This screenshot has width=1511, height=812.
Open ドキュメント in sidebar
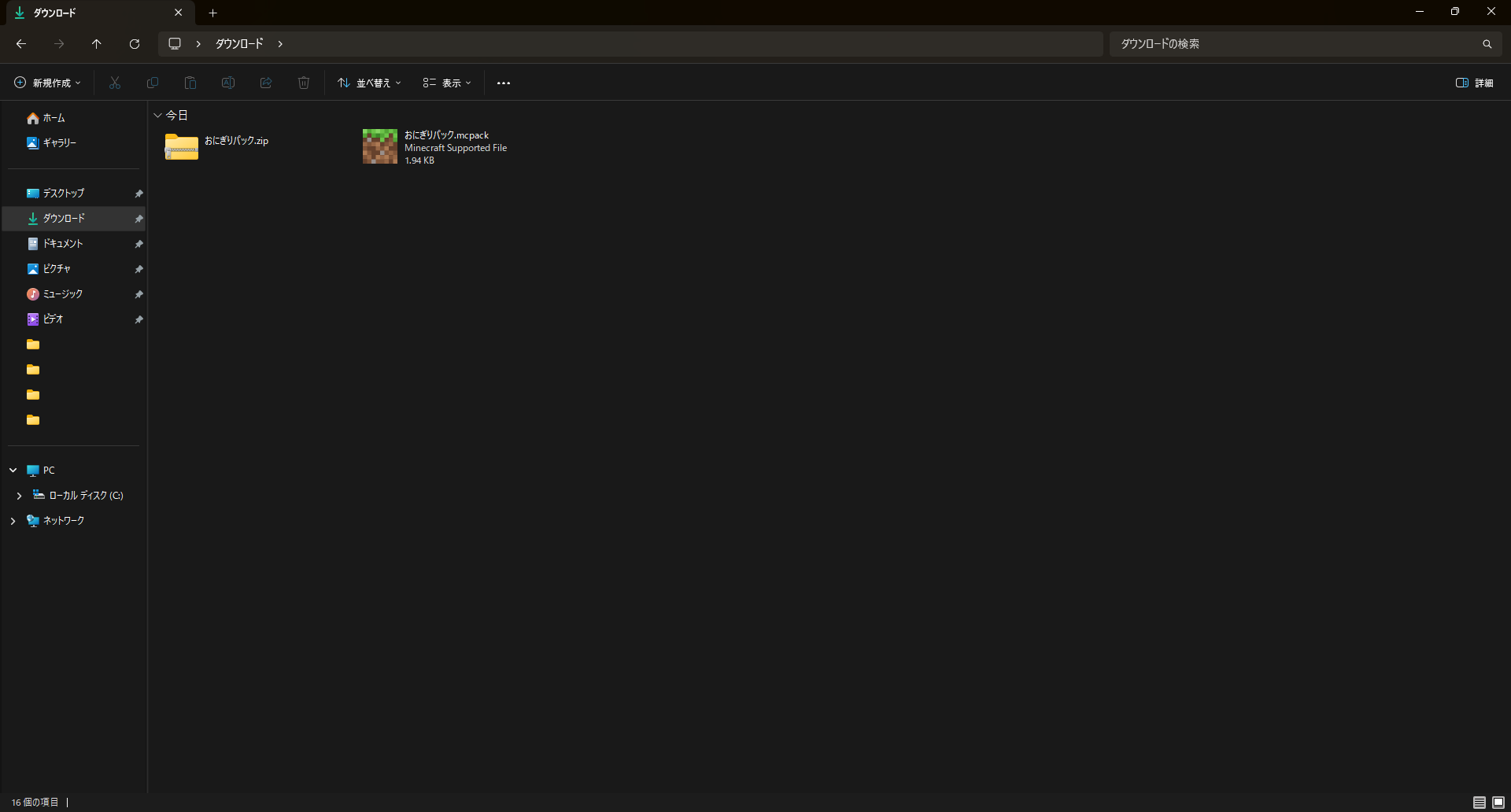click(62, 244)
